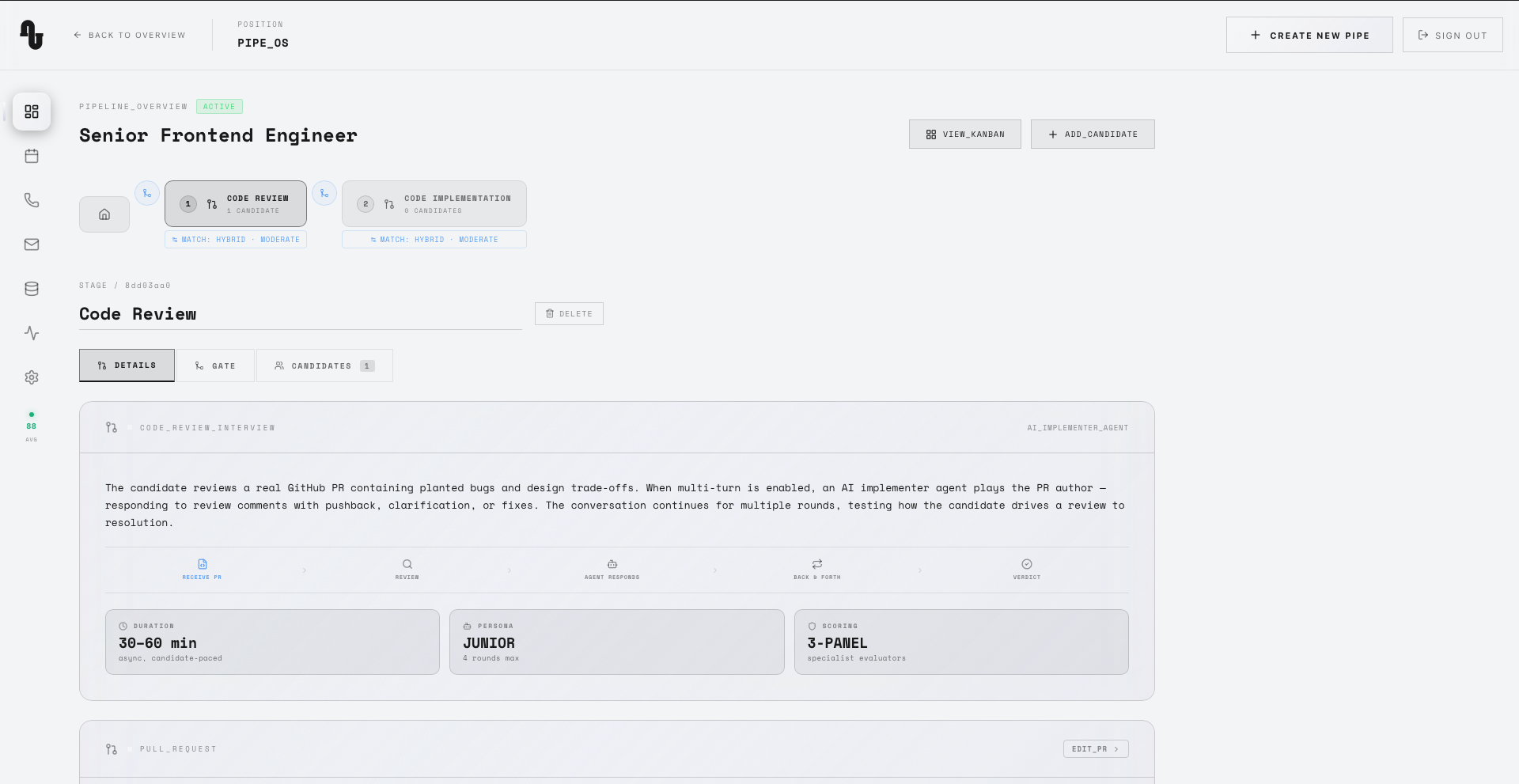The width and height of the screenshot is (1519, 784).
Task: Click Match Hybrid Moderate under Code Review
Action: [x=236, y=240]
